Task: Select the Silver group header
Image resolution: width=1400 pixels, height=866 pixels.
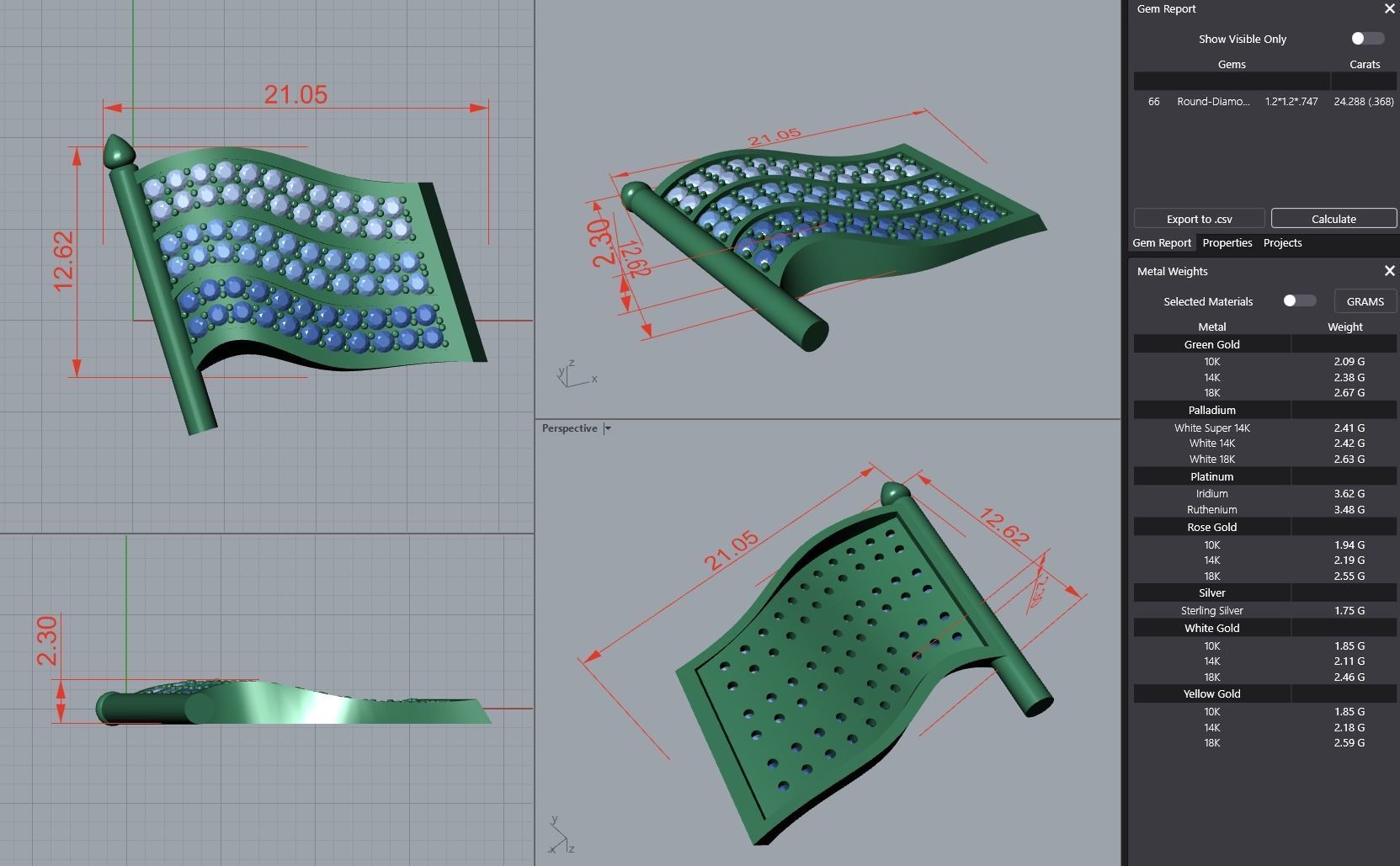Action: [1211, 592]
